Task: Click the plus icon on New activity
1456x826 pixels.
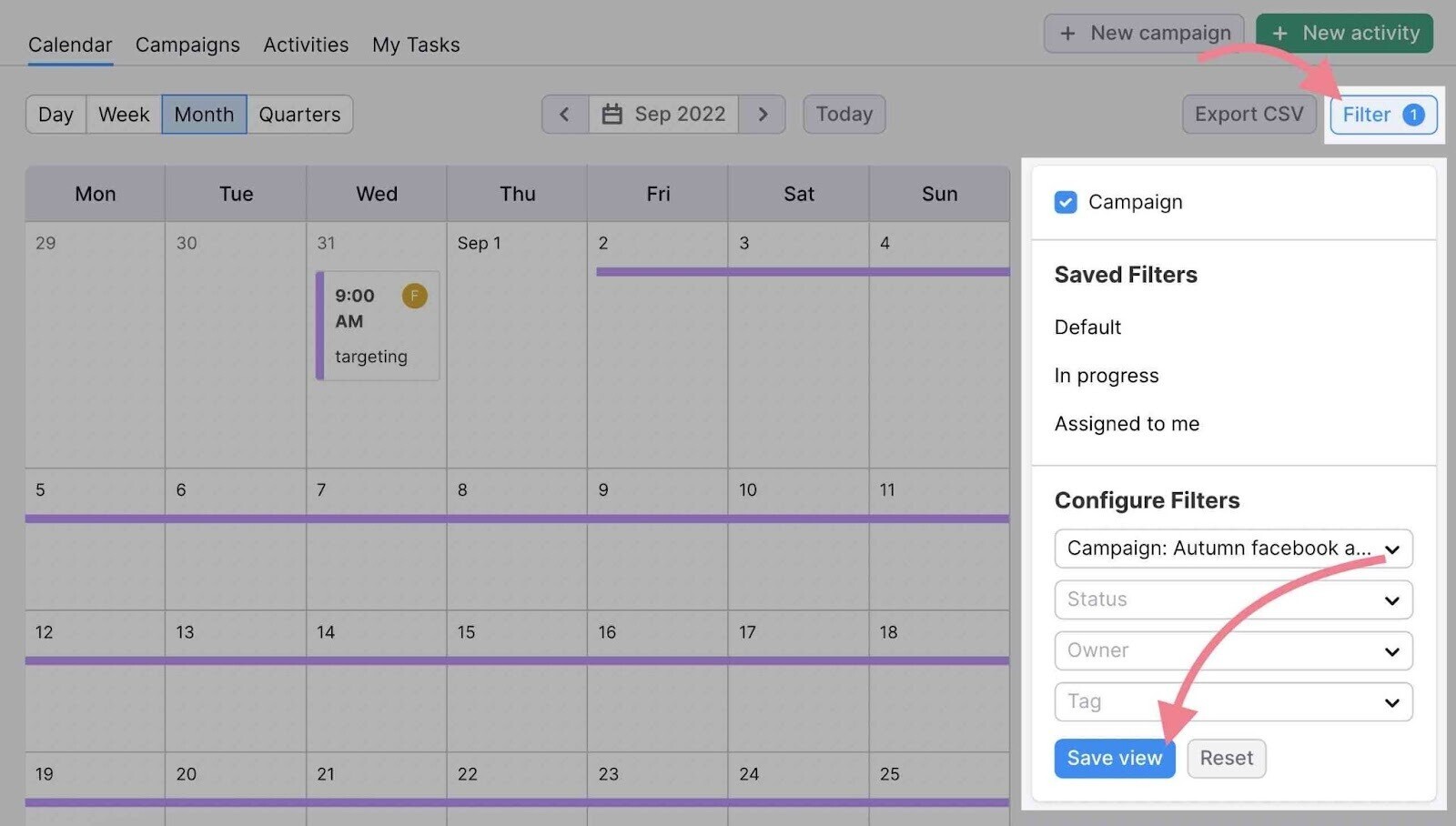Action: [1279, 34]
